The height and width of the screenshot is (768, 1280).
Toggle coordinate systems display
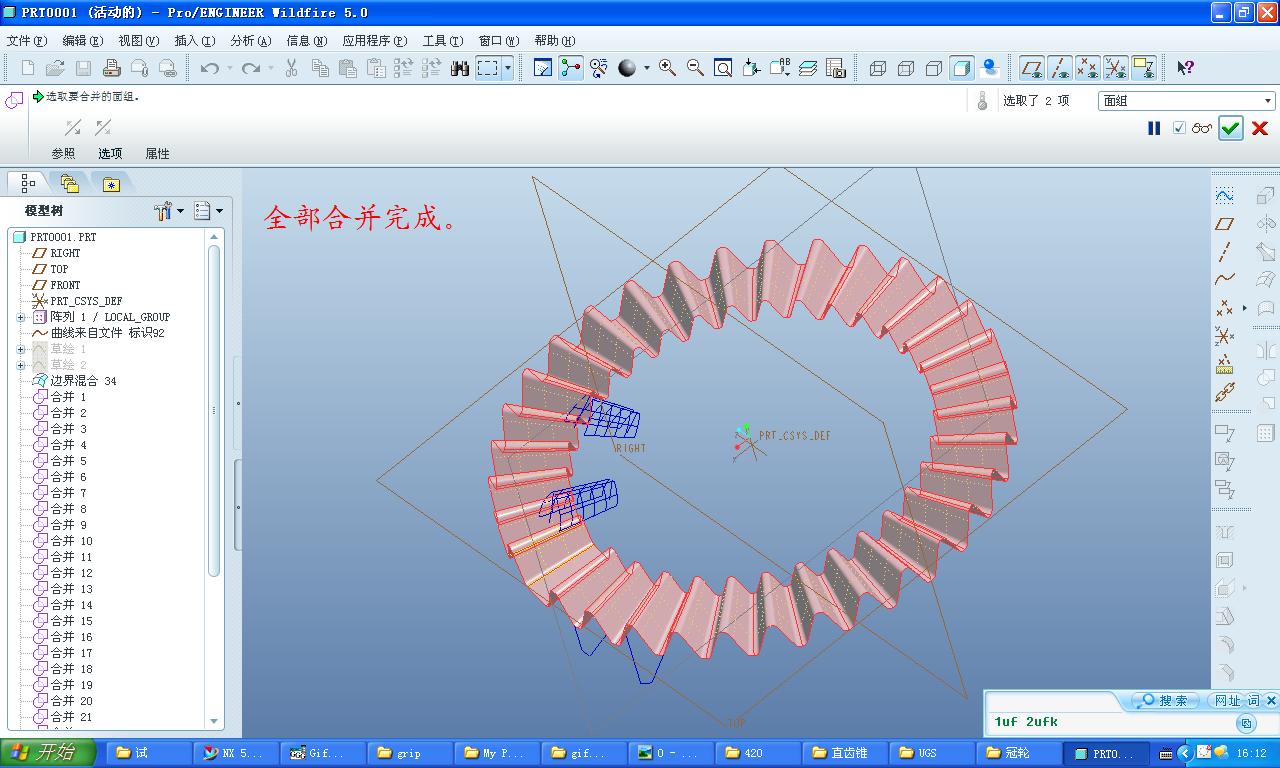(x=1116, y=68)
